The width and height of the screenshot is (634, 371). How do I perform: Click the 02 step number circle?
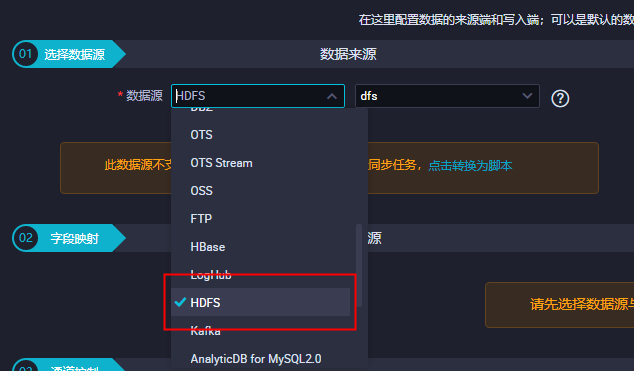click(x=25, y=238)
